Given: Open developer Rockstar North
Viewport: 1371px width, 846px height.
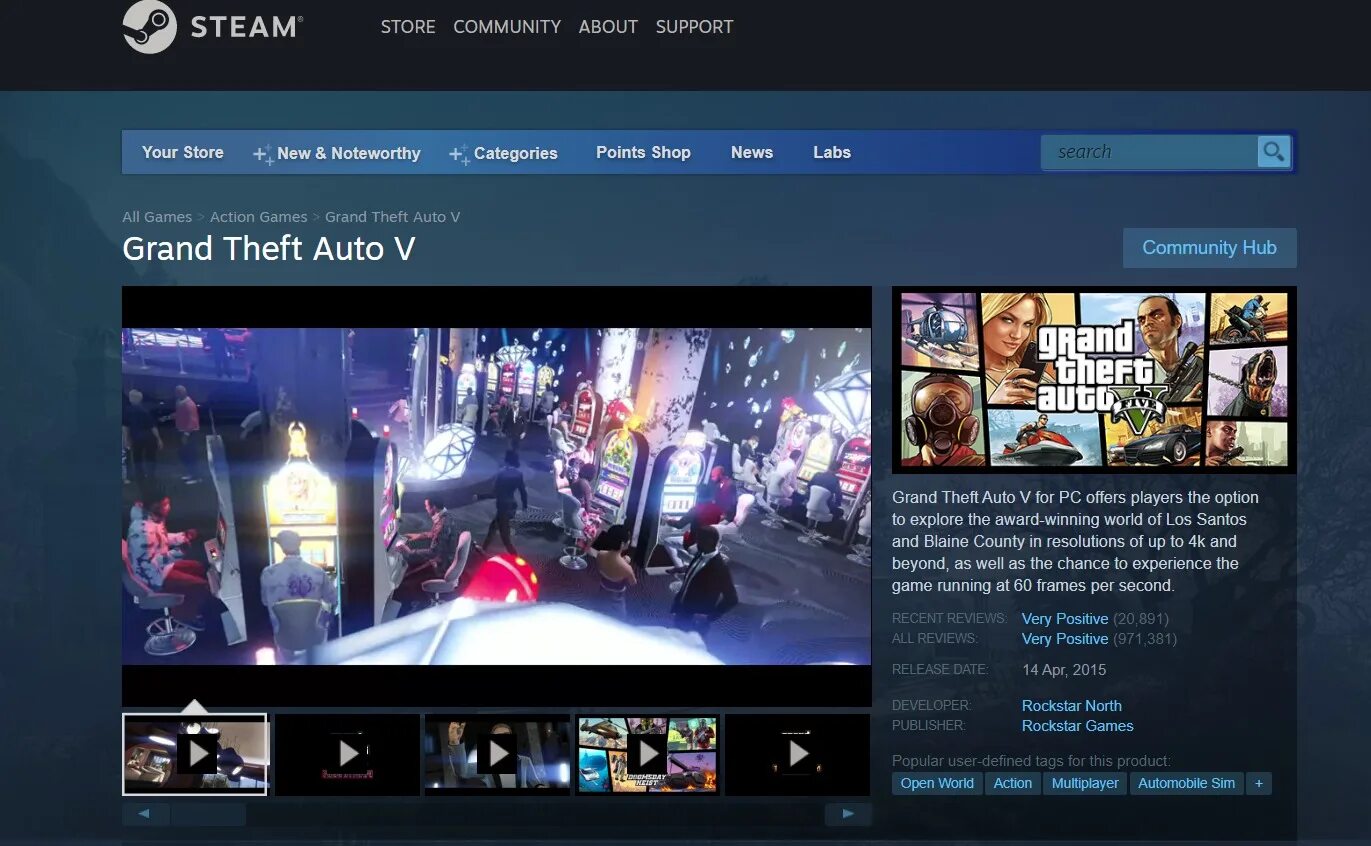Looking at the screenshot, I should (x=1072, y=706).
